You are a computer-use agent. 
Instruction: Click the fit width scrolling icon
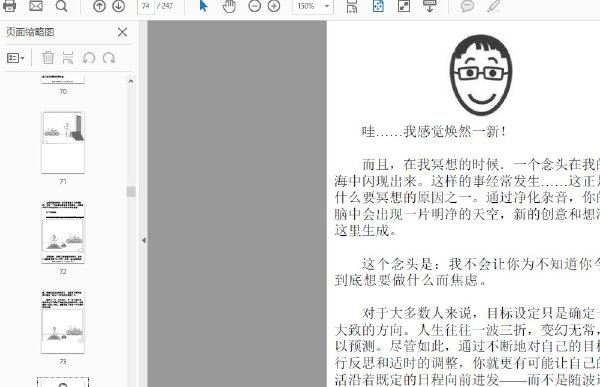(352, 6)
